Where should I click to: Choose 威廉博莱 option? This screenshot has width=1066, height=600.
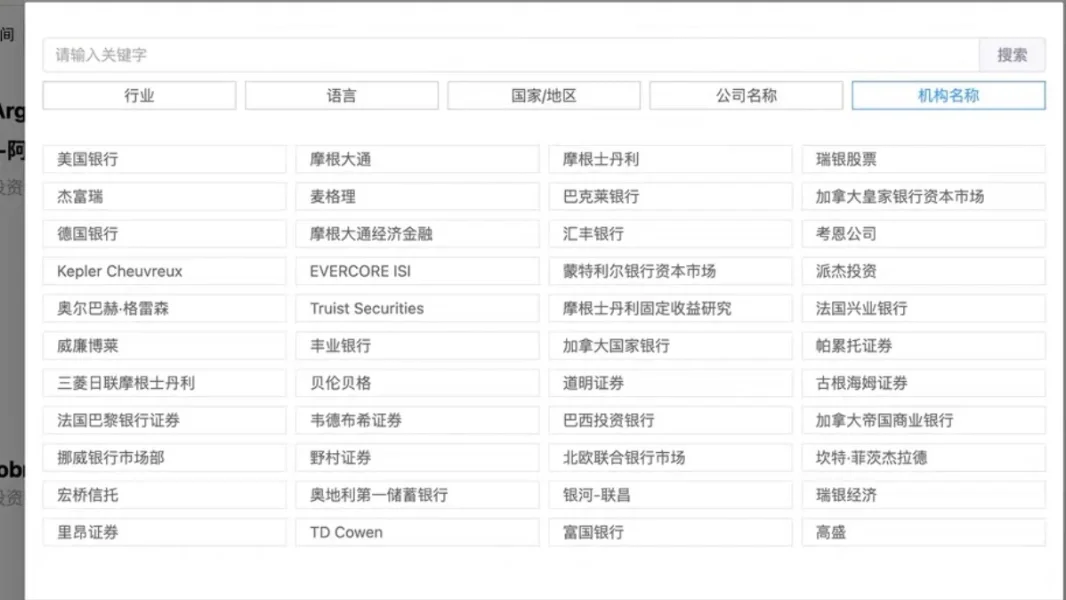[x=165, y=346]
